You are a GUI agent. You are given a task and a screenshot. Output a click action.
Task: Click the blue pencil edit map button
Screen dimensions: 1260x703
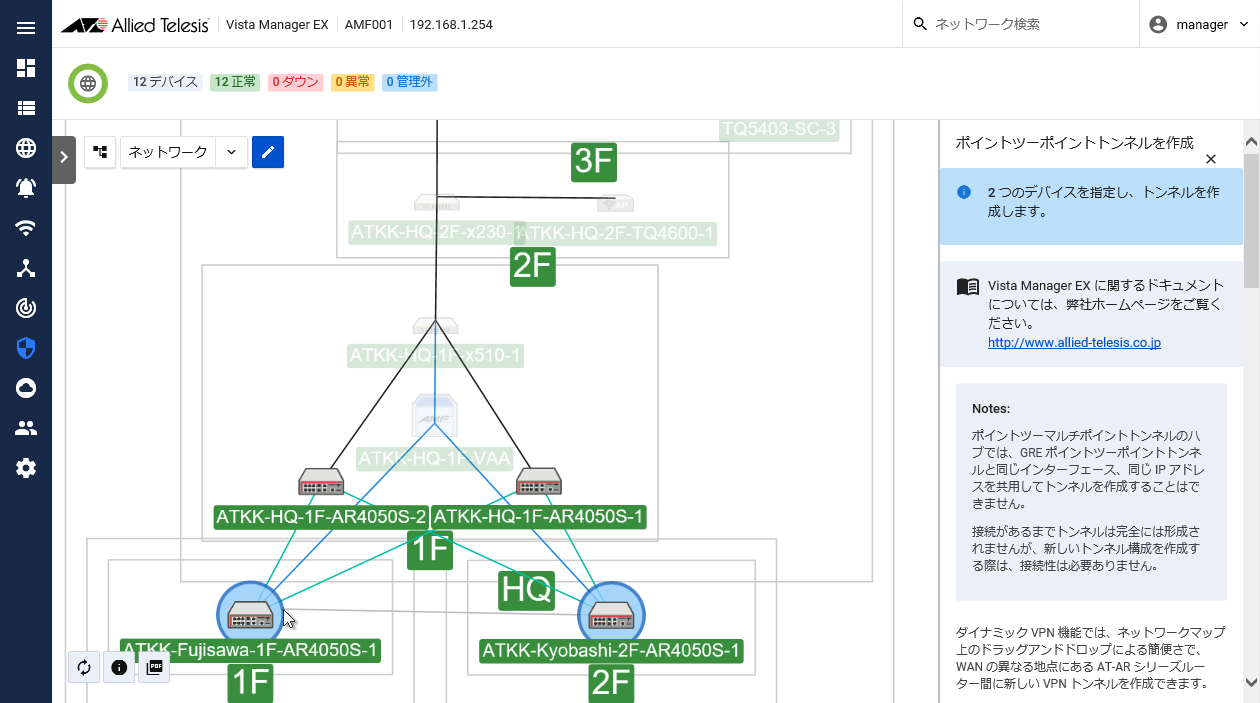tap(268, 152)
